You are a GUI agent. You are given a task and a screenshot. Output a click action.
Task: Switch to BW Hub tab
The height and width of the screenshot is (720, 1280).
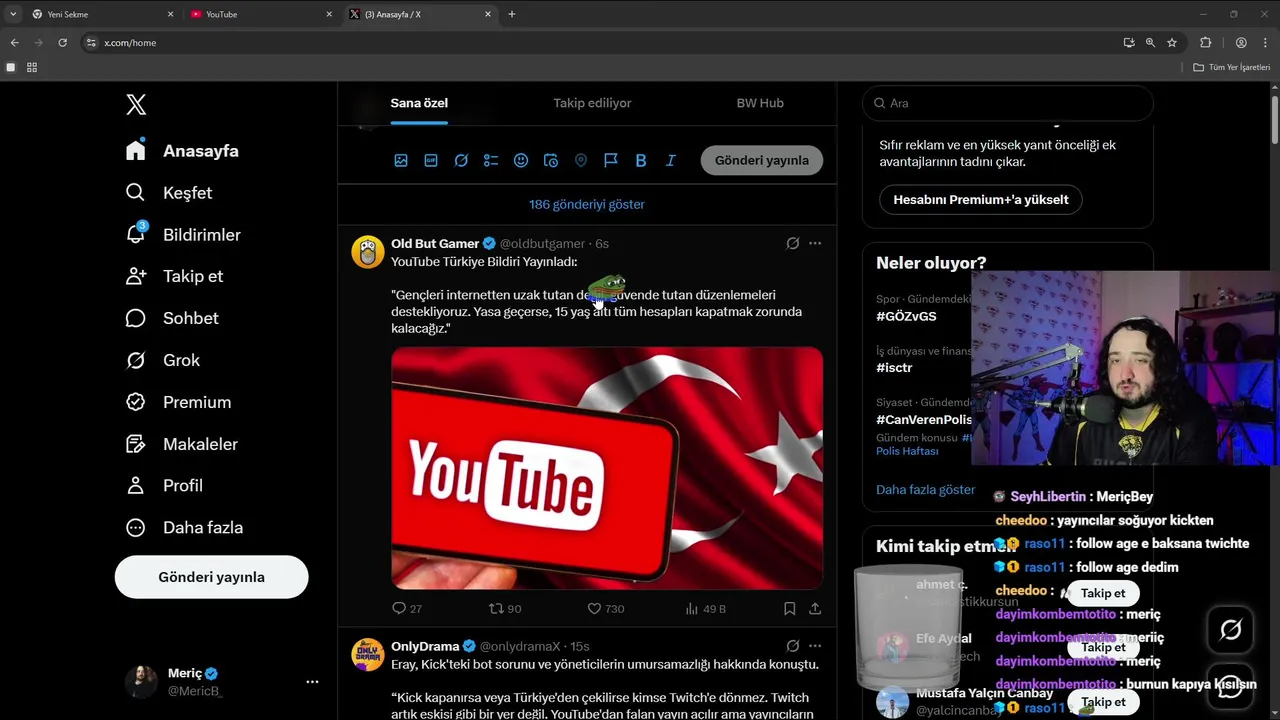coord(760,103)
